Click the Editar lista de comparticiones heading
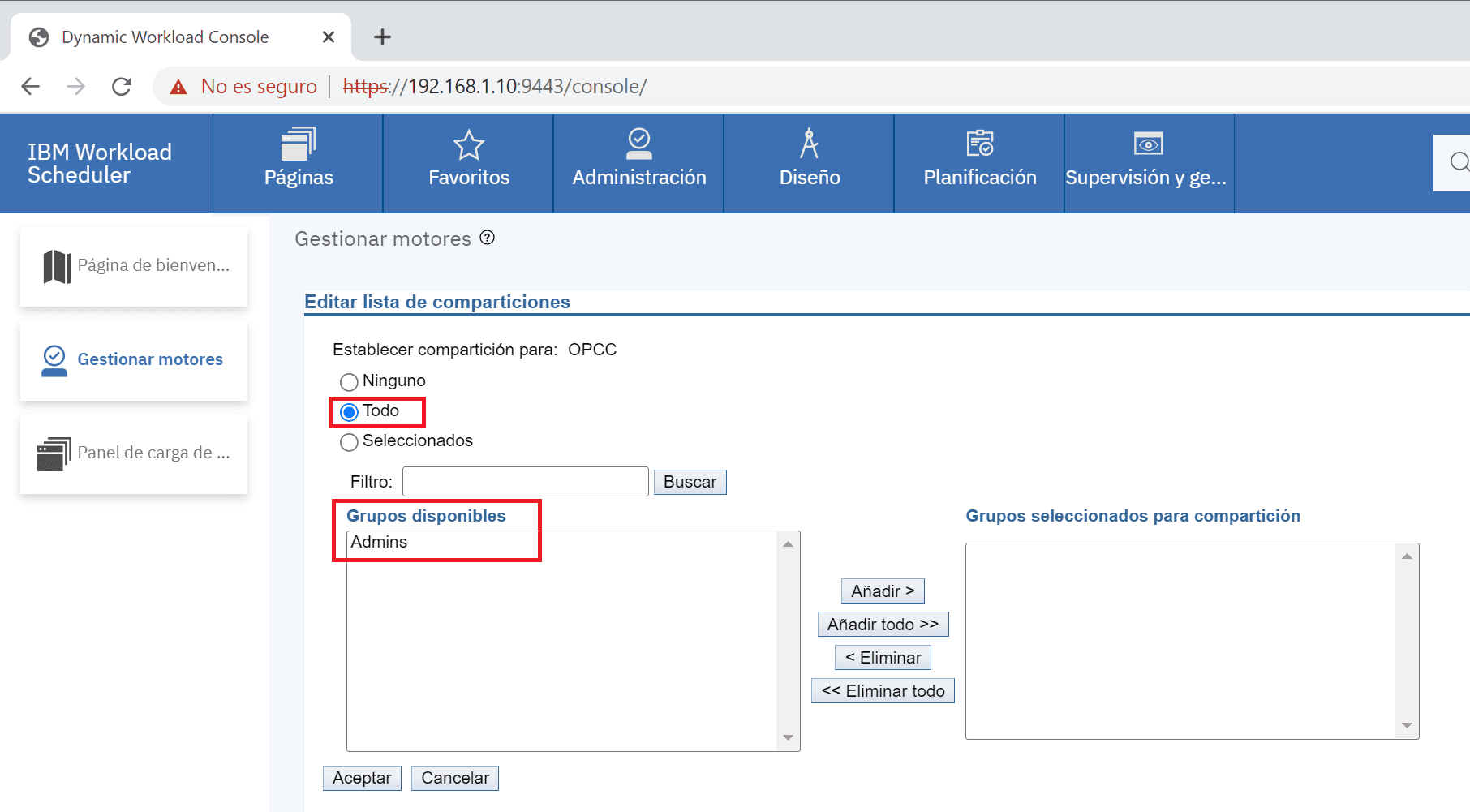1470x812 pixels. [x=437, y=302]
